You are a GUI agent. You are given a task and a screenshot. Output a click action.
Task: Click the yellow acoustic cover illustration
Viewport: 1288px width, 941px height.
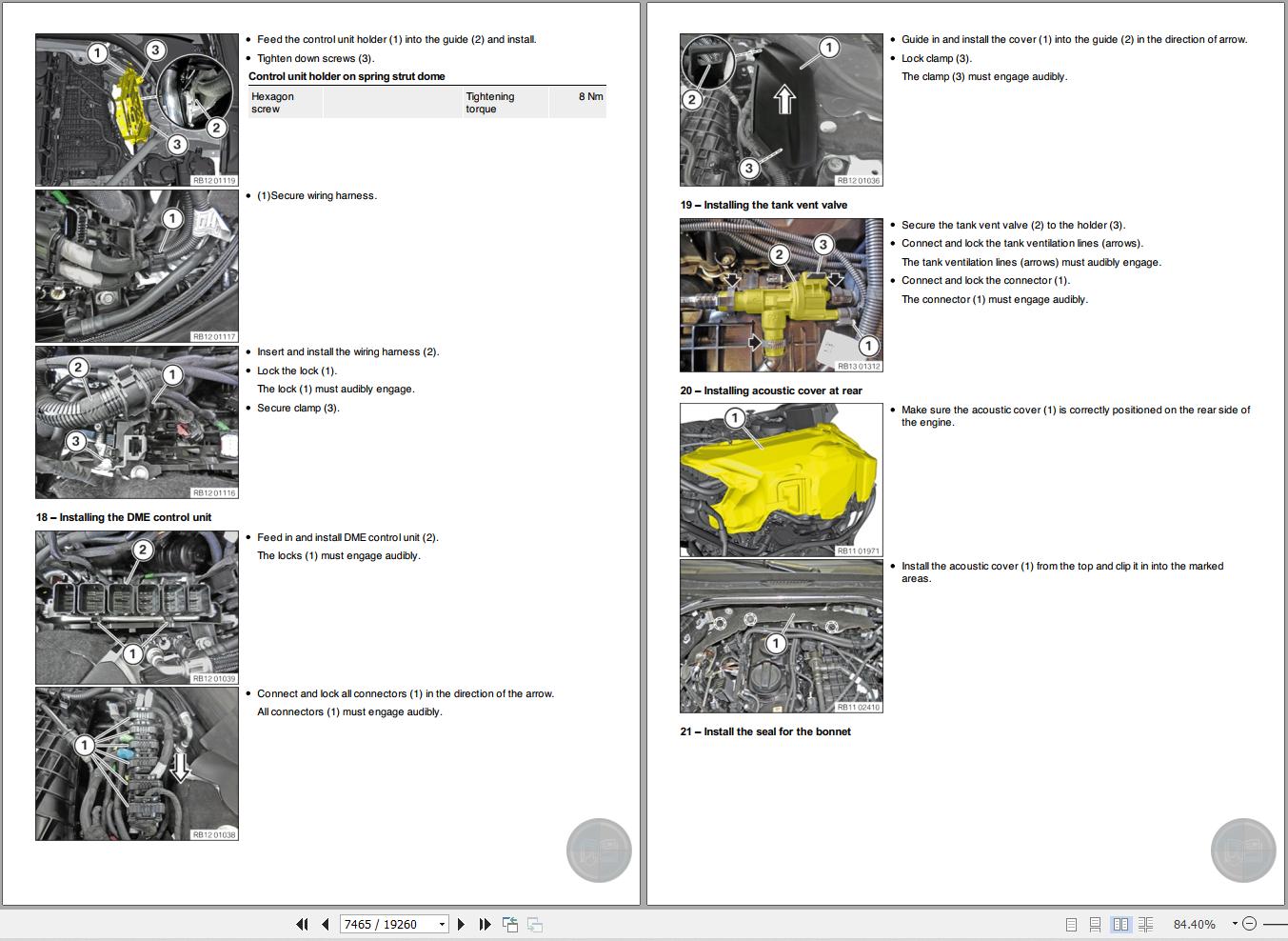click(781, 476)
